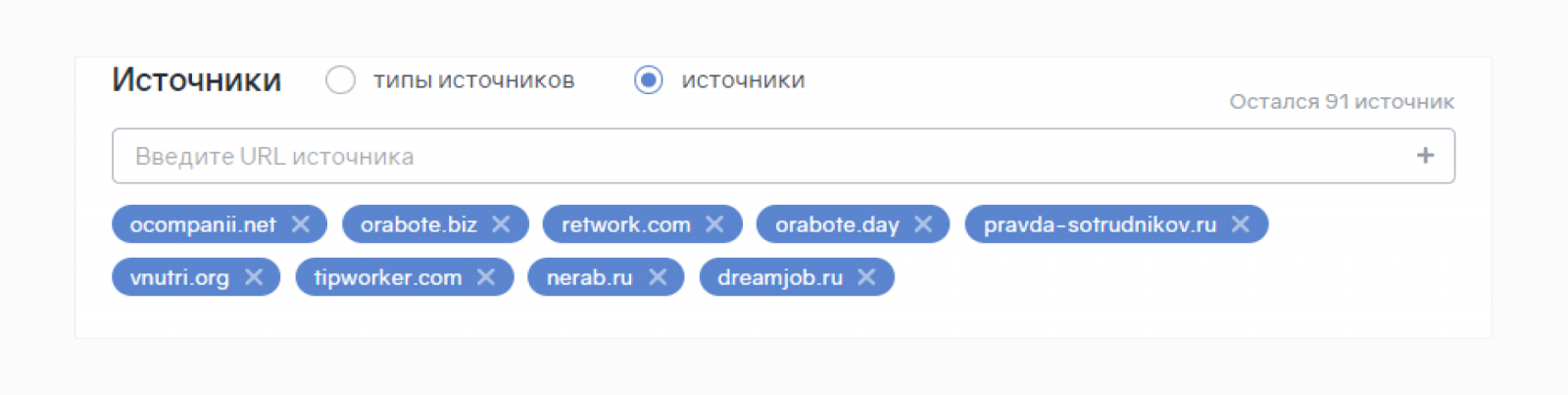Image resolution: width=1568 pixels, height=395 pixels.
Task: Click the dreamjob.ru tag label
Action: coord(780,277)
